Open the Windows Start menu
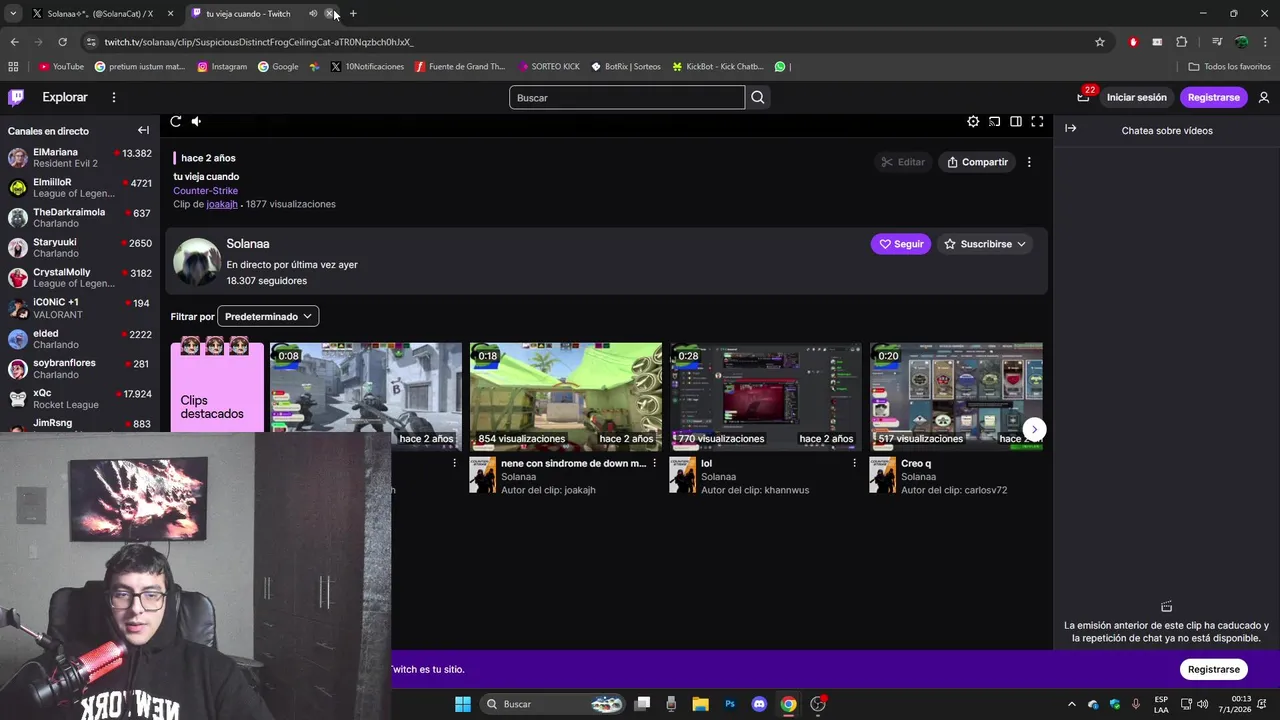 coord(463,704)
